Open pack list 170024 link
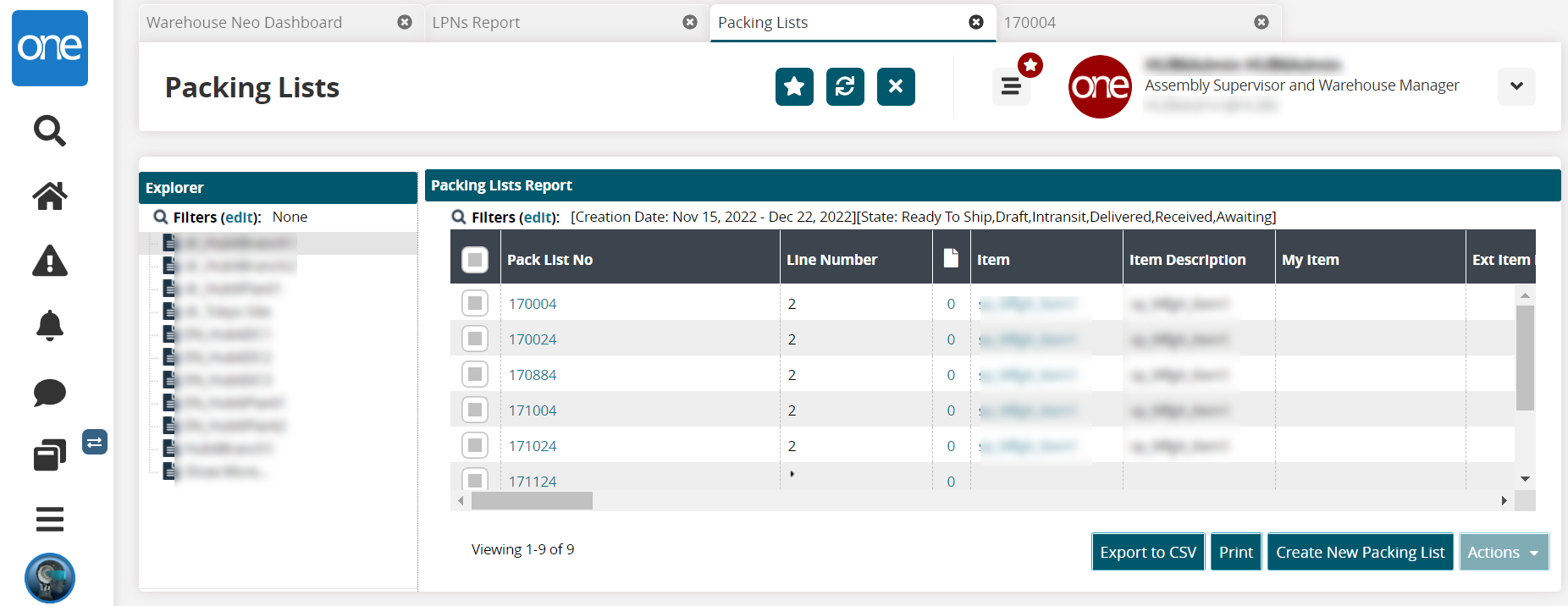Image resolution: width=1568 pixels, height=606 pixels. point(533,339)
